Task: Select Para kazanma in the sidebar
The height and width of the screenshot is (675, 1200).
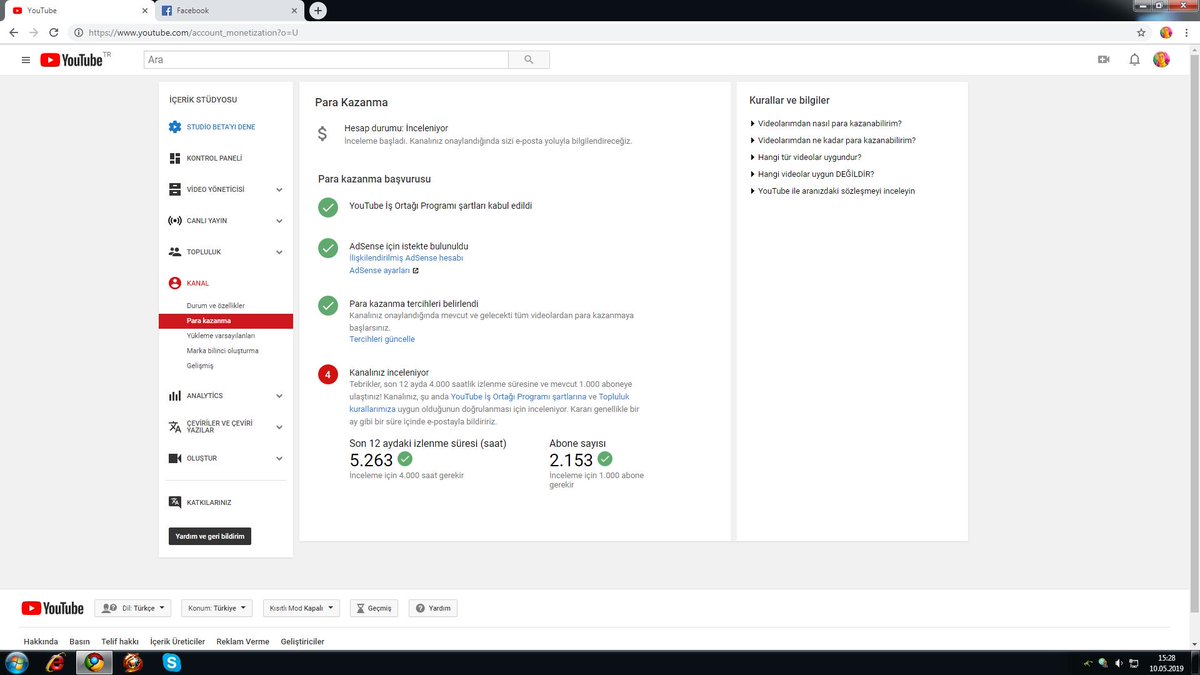Action: (225, 321)
